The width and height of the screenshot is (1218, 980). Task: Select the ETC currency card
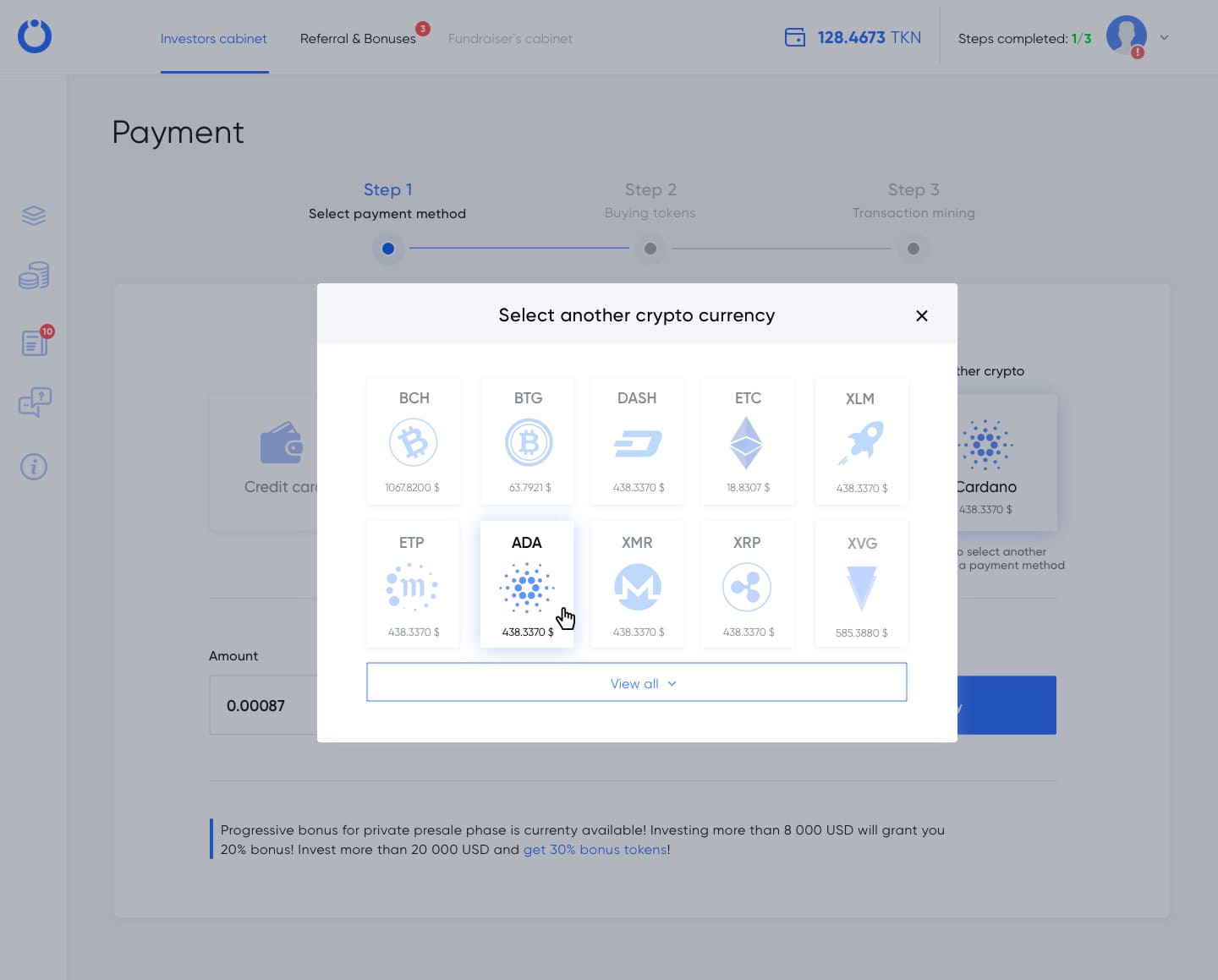748,441
